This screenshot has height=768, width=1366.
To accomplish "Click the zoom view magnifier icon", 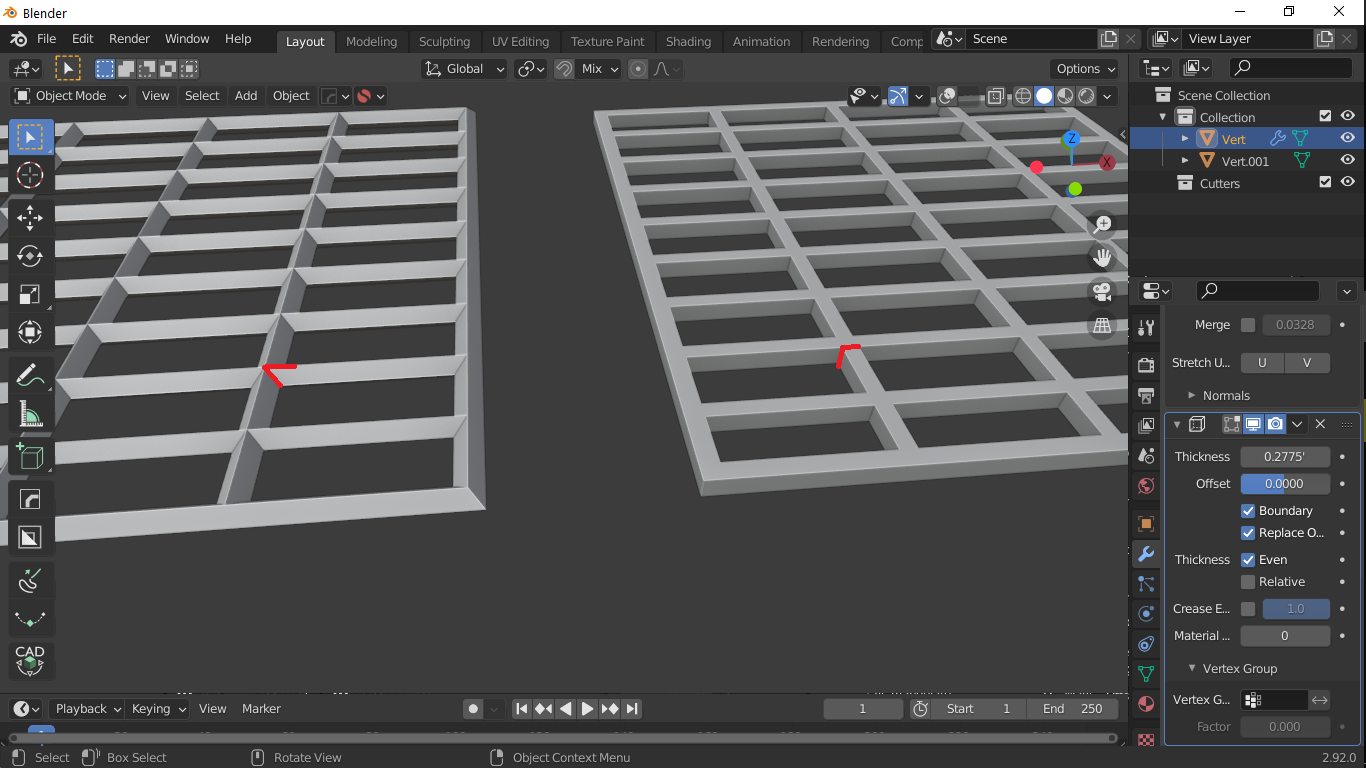I will point(1102,225).
